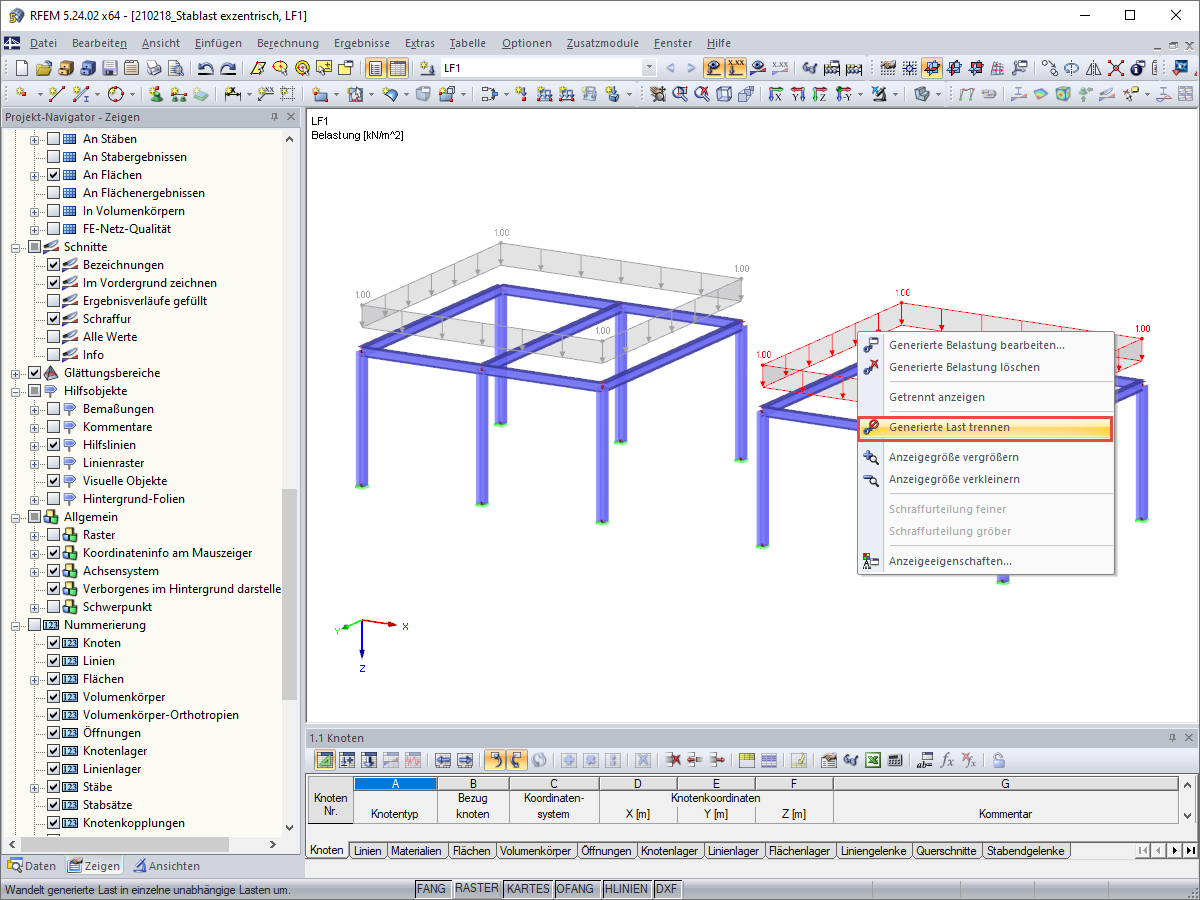Expand the Raster tree node
This screenshot has height=900, width=1200.
[35, 535]
